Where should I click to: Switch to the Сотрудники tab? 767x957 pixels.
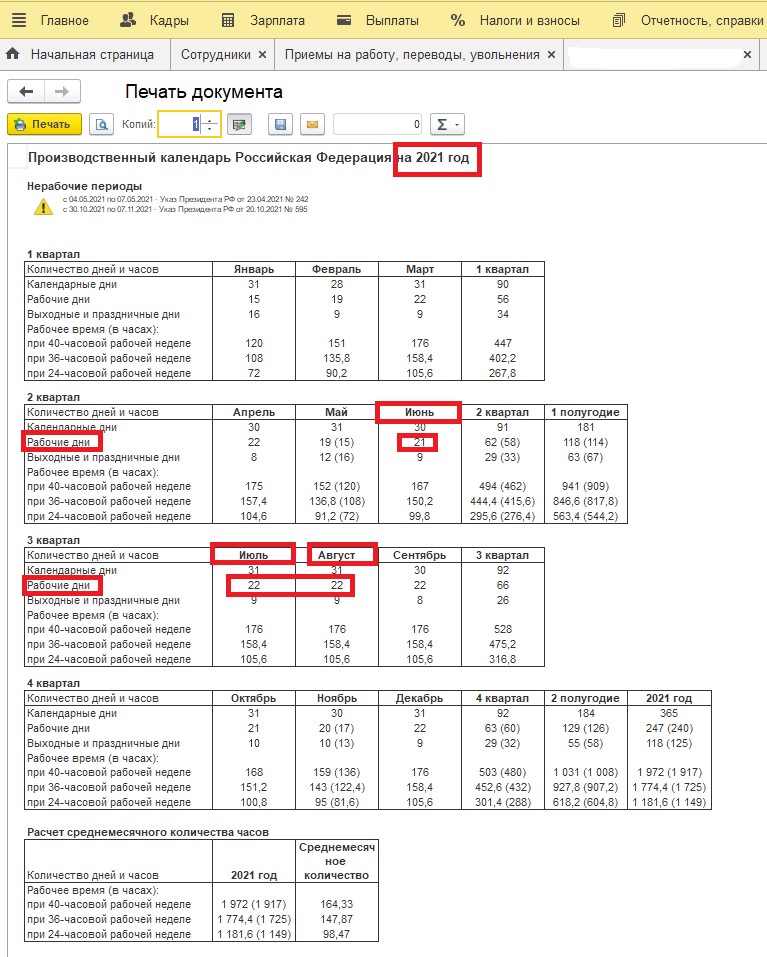point(215,54)
